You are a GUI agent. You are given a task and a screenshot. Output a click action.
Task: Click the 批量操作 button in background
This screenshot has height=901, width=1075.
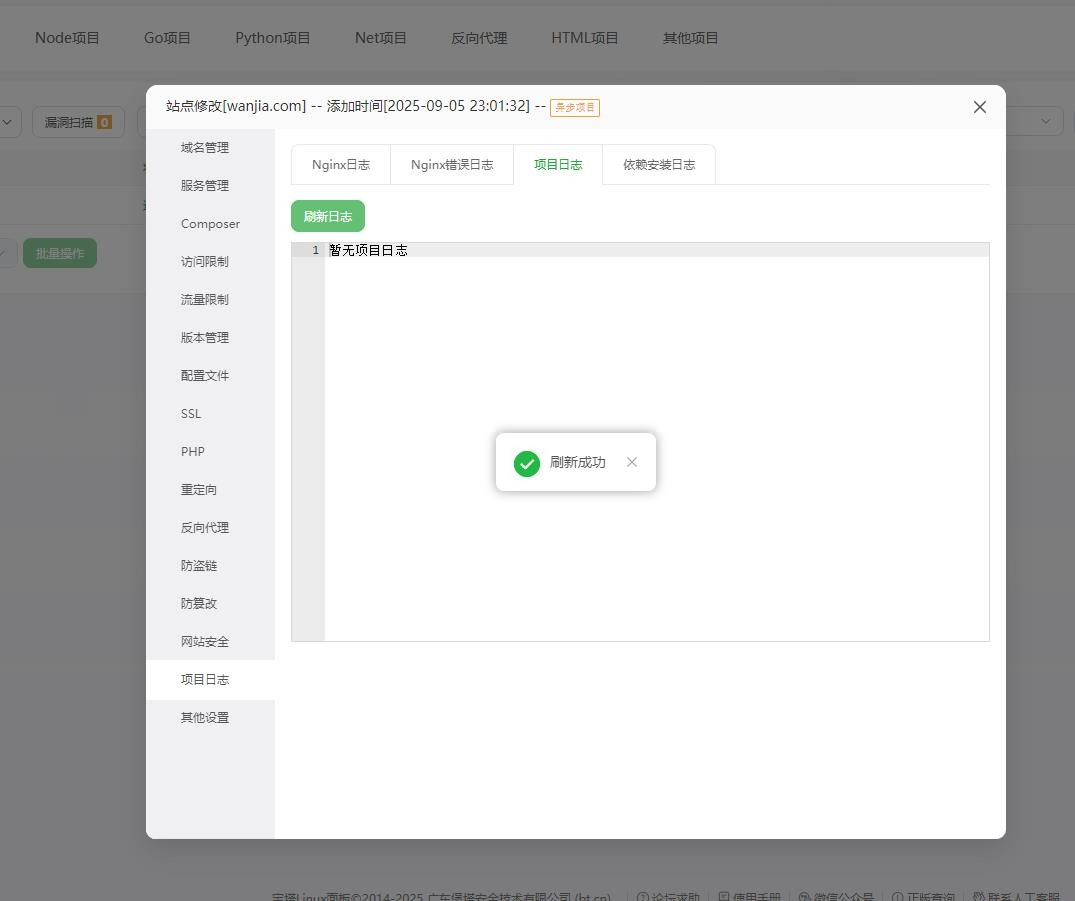[x=60, y=253]
